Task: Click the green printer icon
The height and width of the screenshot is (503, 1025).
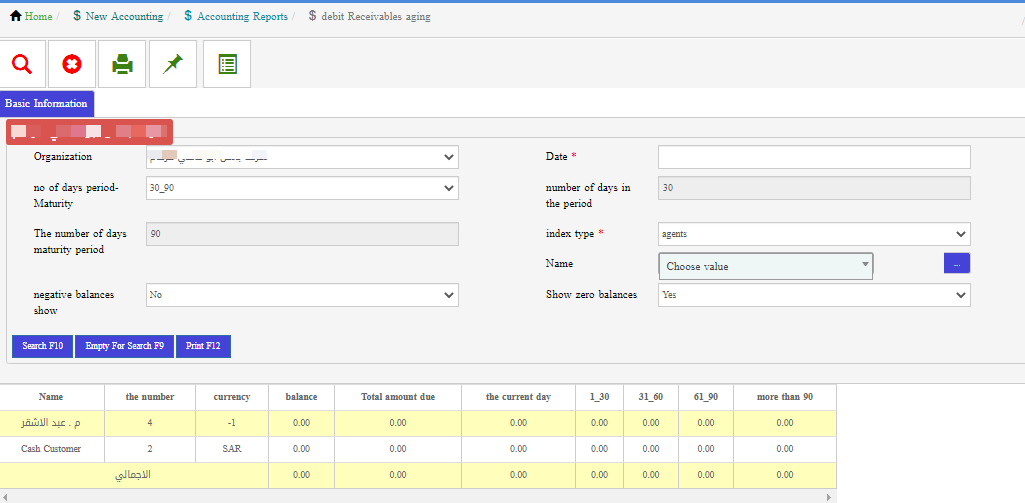Action: [x=122, y=64]
